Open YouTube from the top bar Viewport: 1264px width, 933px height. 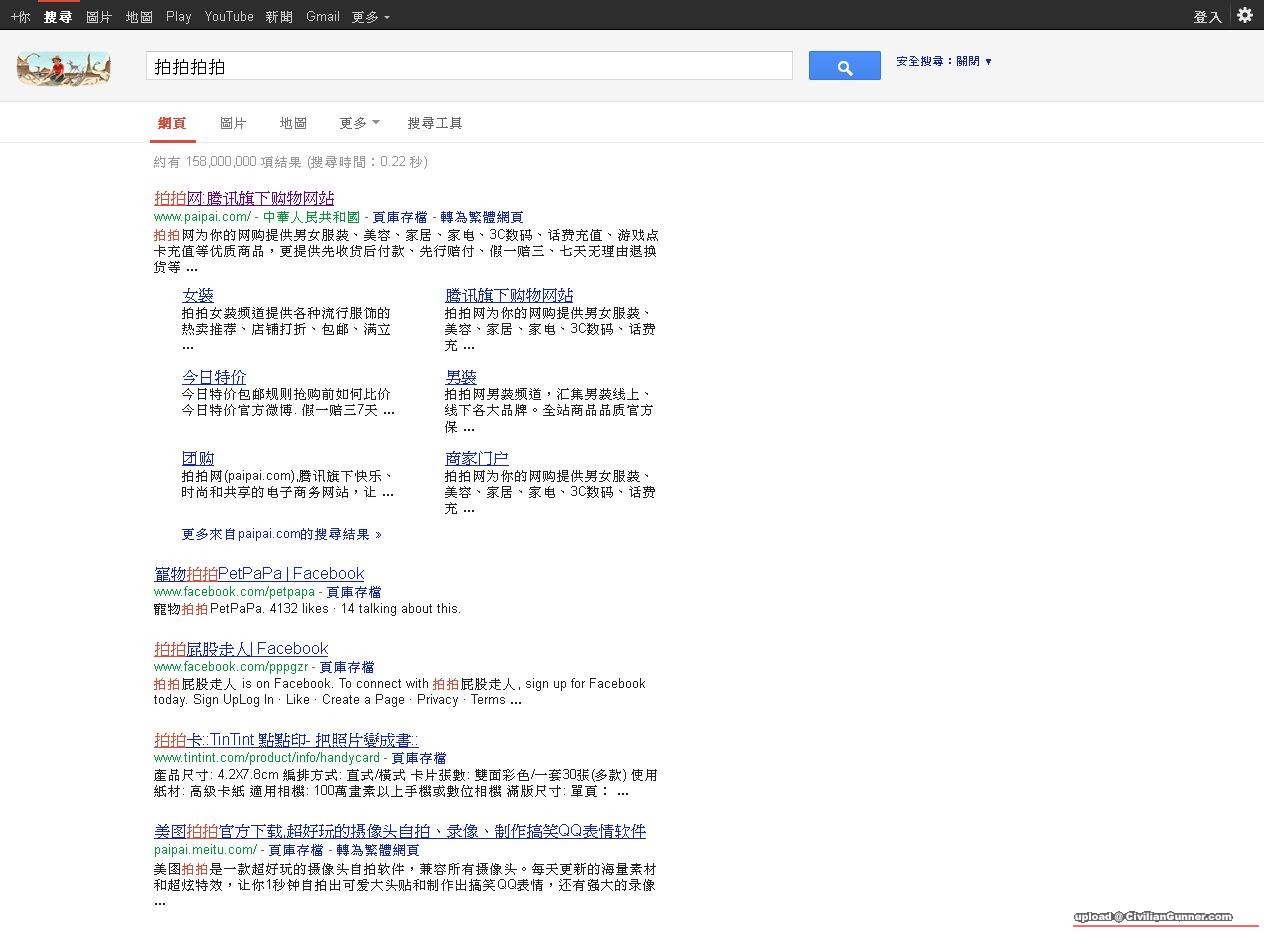[229, 17]
